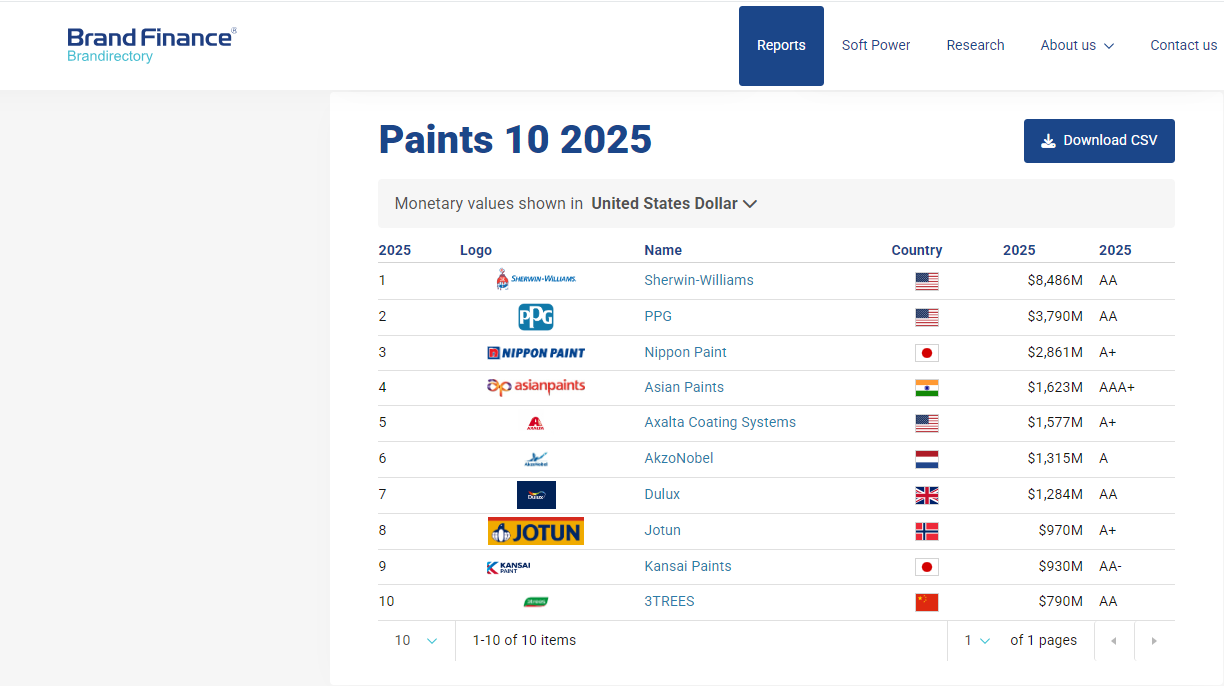The width and height of the screenshot is (1224, 686).
Task: Click the AkzoNobel logo image
Action: [536, 459]
